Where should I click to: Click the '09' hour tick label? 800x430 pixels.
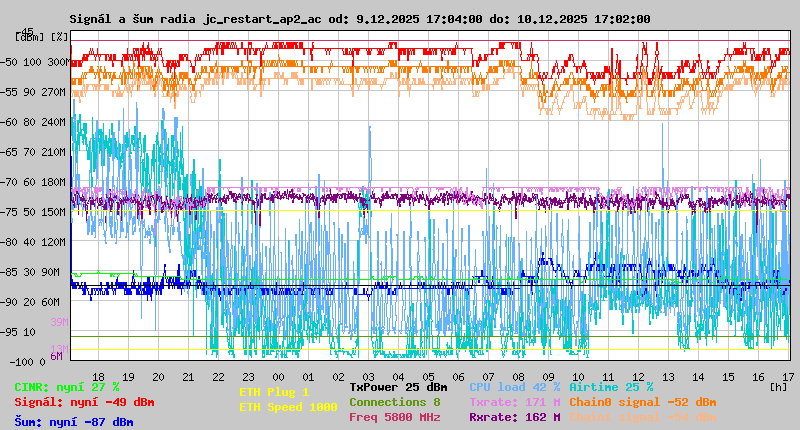point(548,377)
